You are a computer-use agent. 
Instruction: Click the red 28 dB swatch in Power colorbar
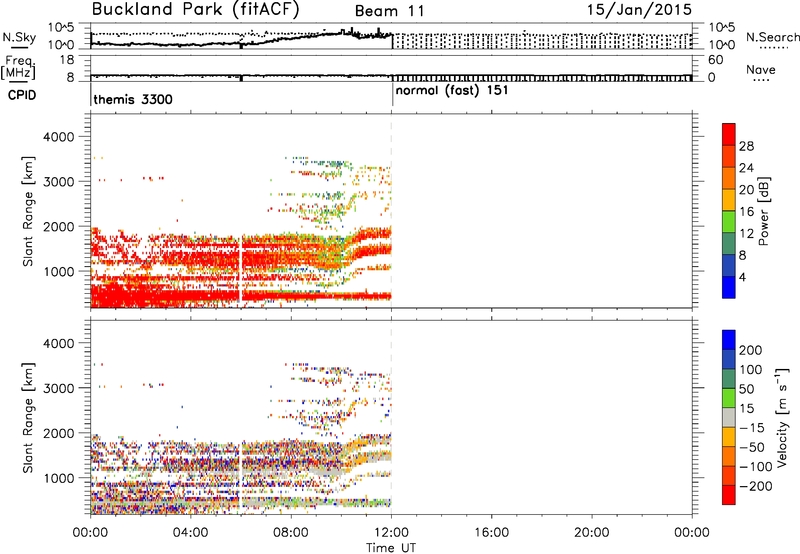click(729, 134)
